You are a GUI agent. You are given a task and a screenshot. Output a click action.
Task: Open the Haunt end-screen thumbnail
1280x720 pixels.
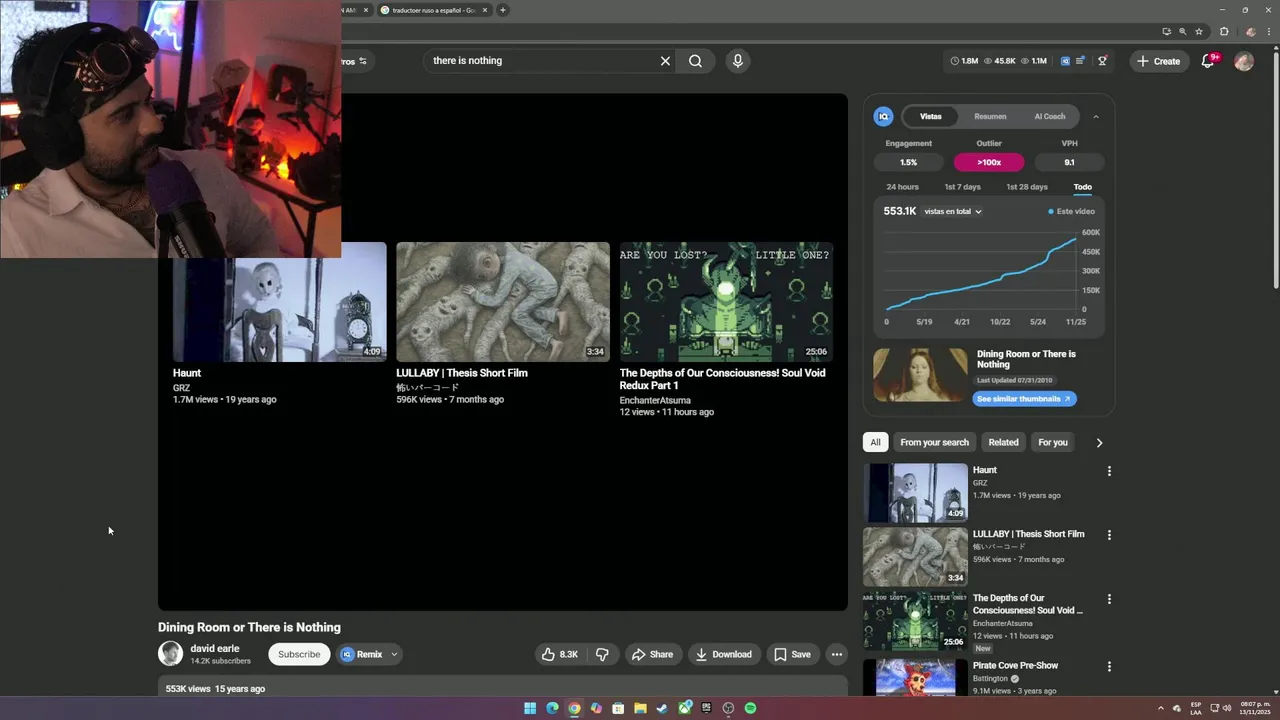click(x=280, y=302)
